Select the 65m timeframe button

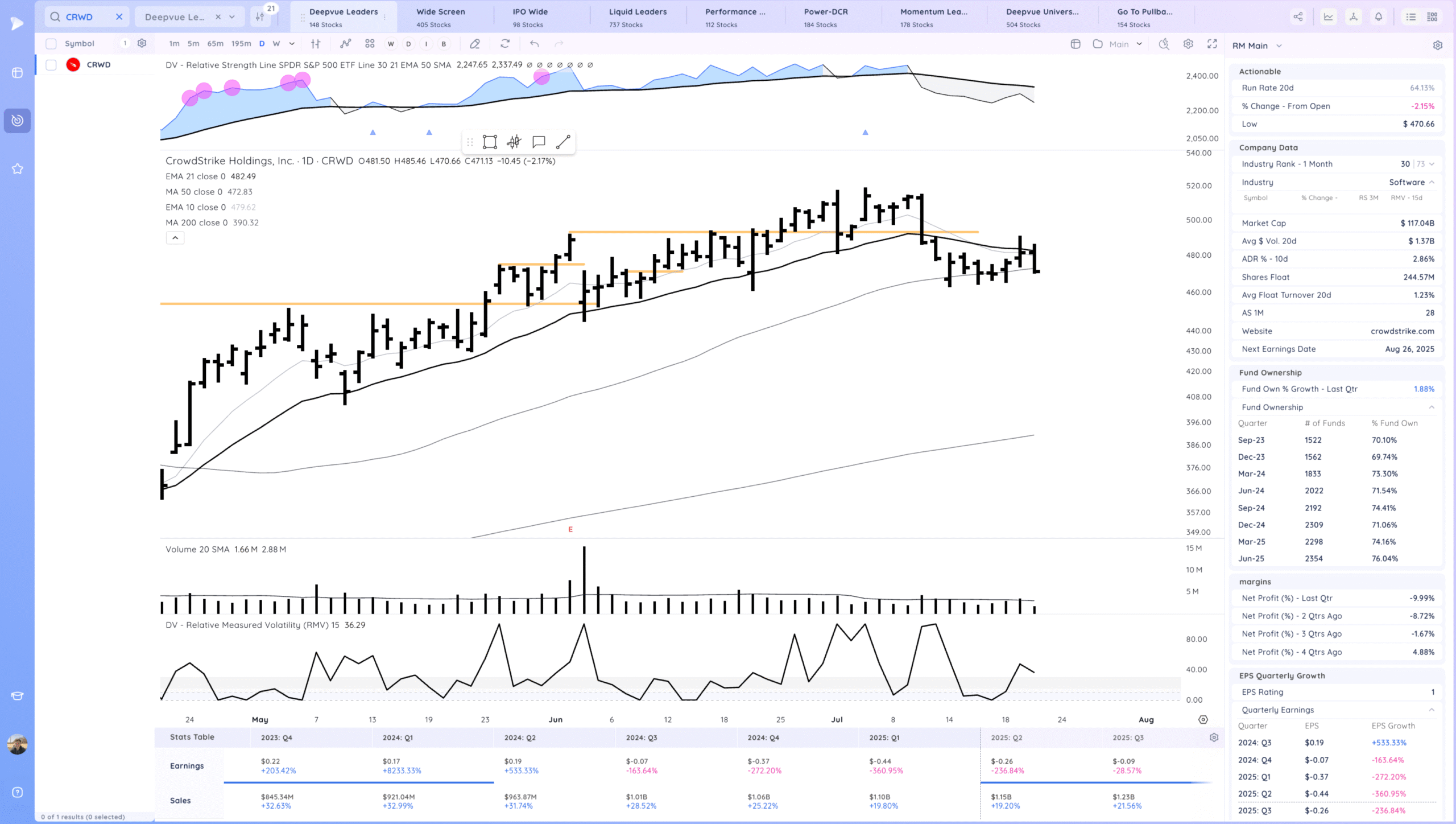[x=215, y=44]
